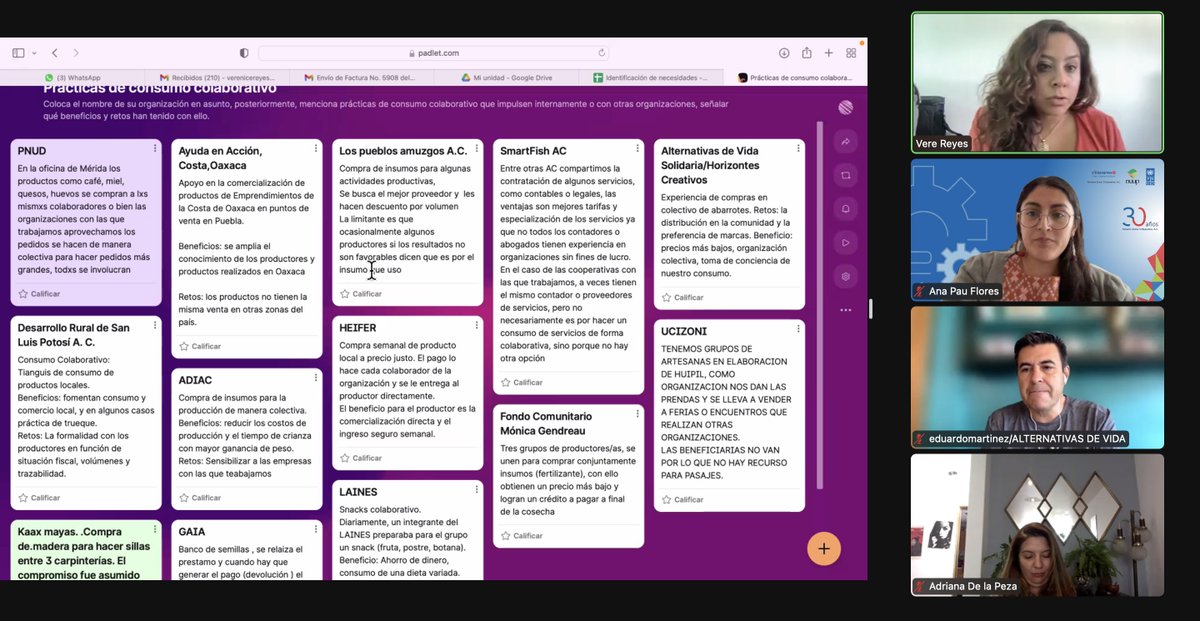Open the privacy shield report icon

click(244, 53)
